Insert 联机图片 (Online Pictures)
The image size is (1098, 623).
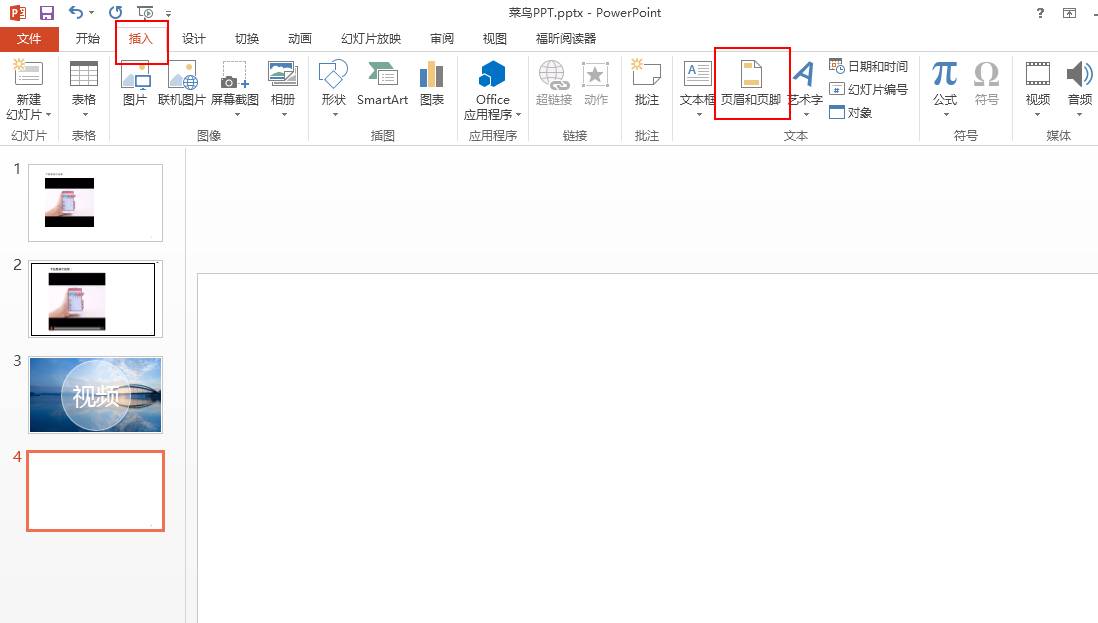(181, 84)
